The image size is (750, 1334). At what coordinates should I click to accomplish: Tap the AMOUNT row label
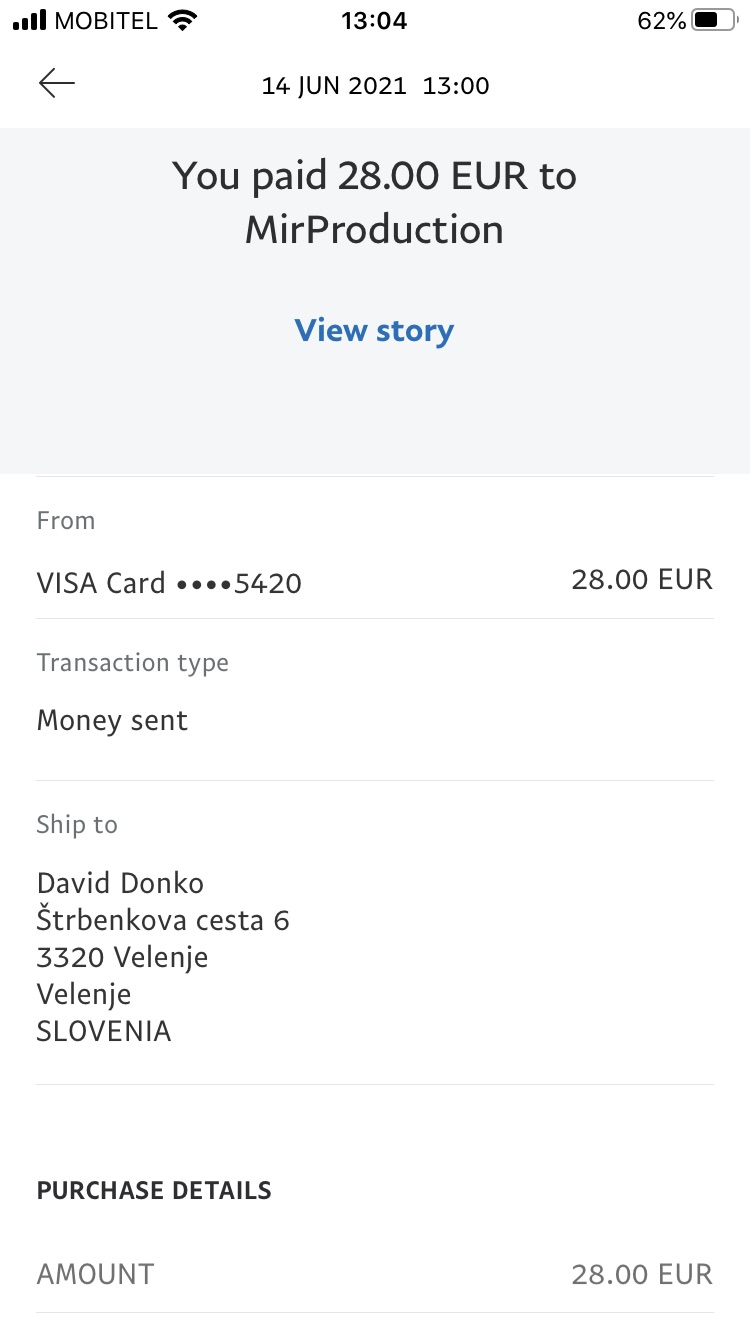click(95, 1274)
